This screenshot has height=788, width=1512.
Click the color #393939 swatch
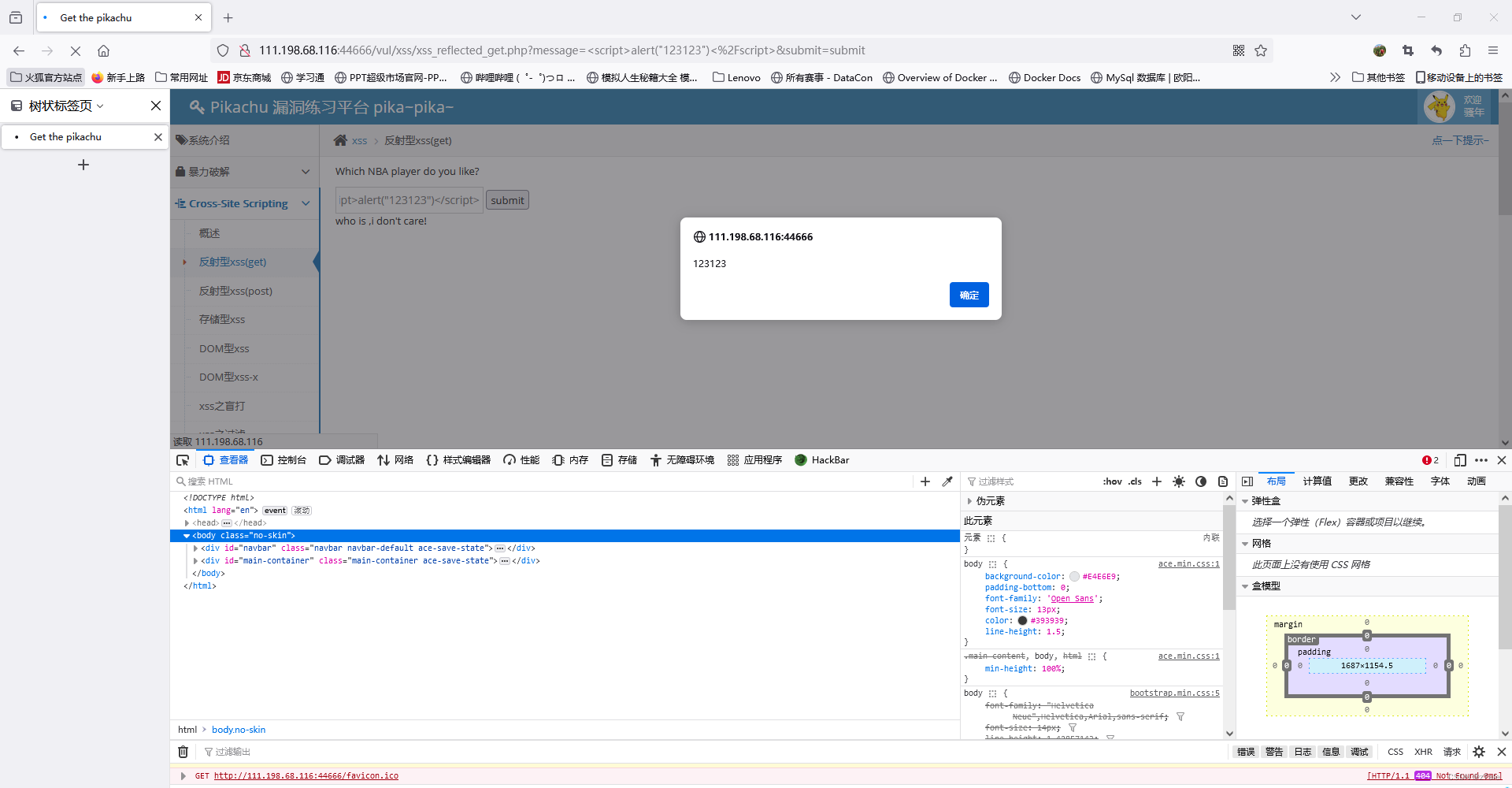1022,621
